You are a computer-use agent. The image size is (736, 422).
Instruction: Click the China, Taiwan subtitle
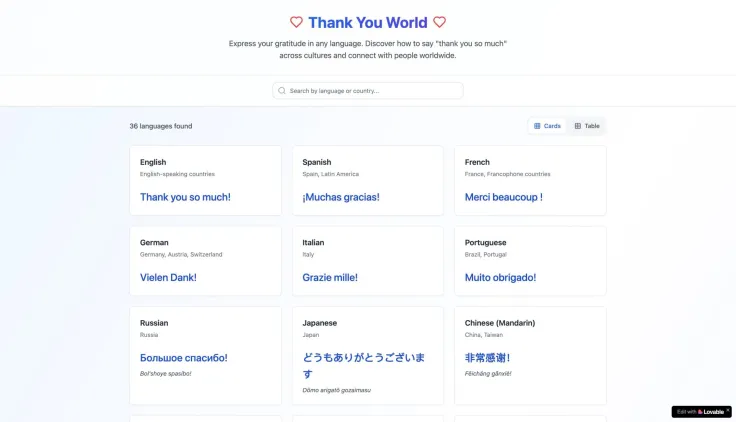[484, 335]
